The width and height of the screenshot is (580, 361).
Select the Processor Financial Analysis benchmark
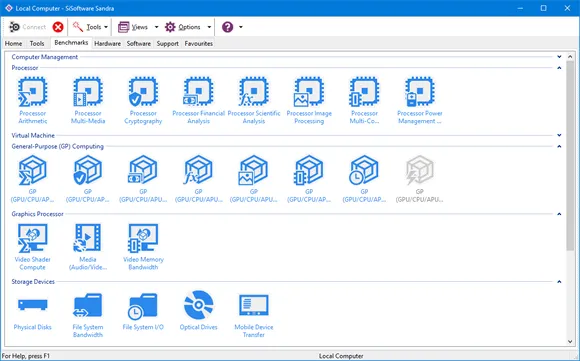coord(199,100)
